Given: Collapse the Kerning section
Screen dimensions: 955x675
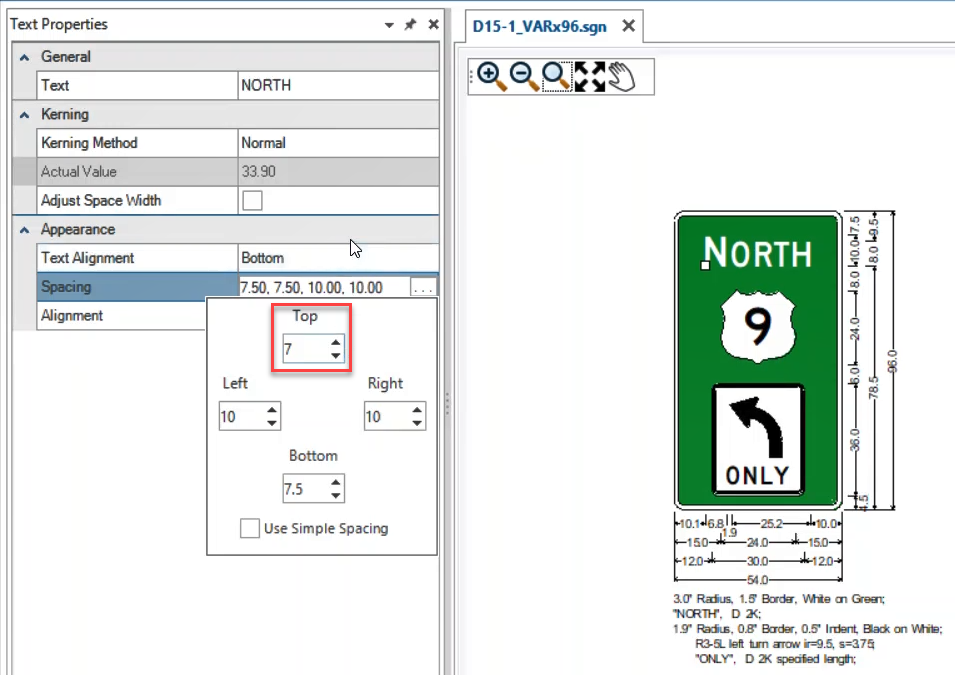Looking at the screenshot, I should [x=24, y=115].
